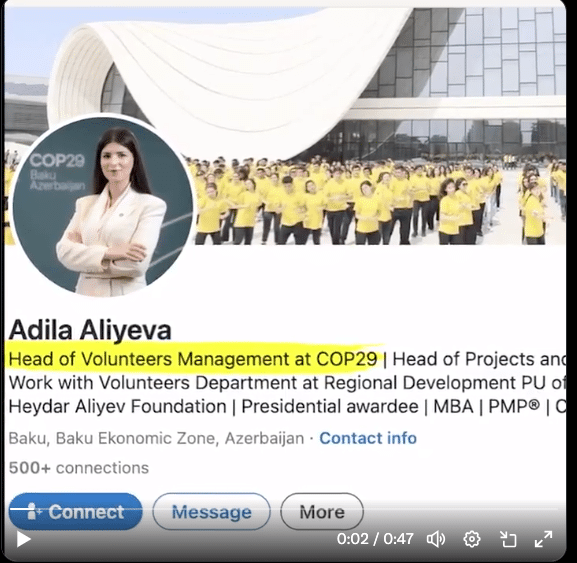Seek along the video progress bar
Screen dimensions: 577x563
[x=283, y=509]
